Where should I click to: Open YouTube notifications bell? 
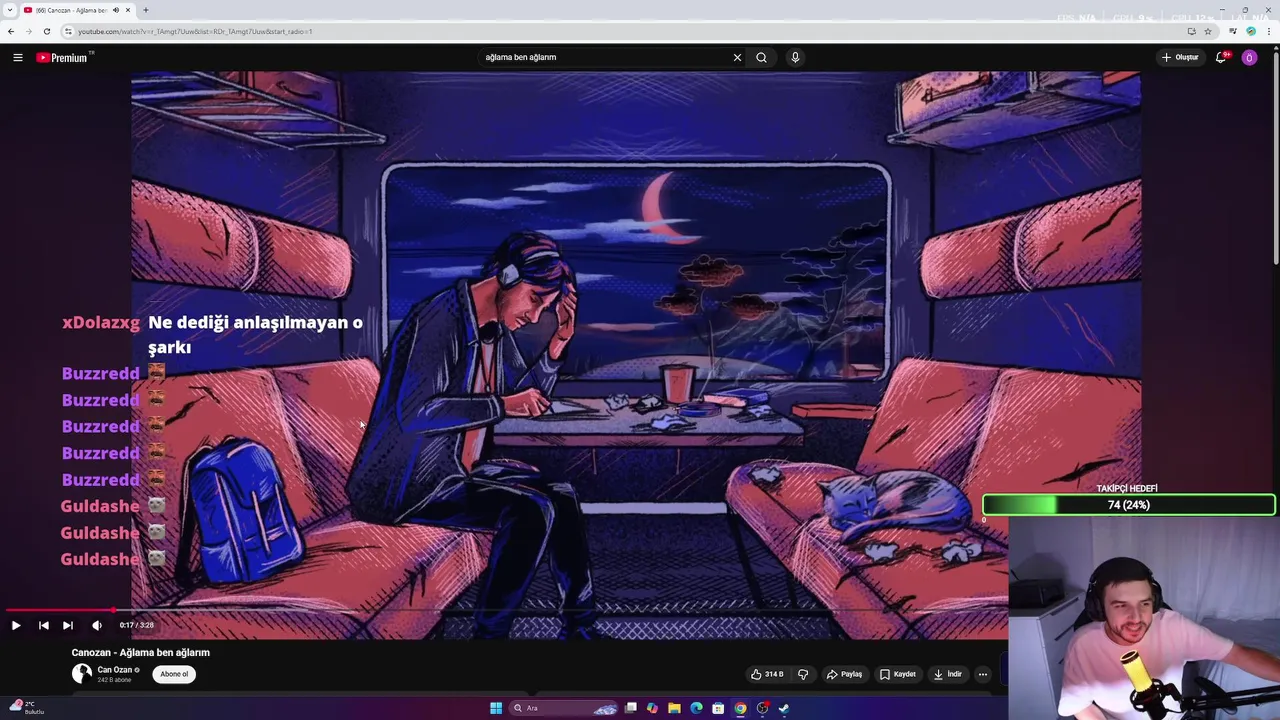click(1221, 57)
